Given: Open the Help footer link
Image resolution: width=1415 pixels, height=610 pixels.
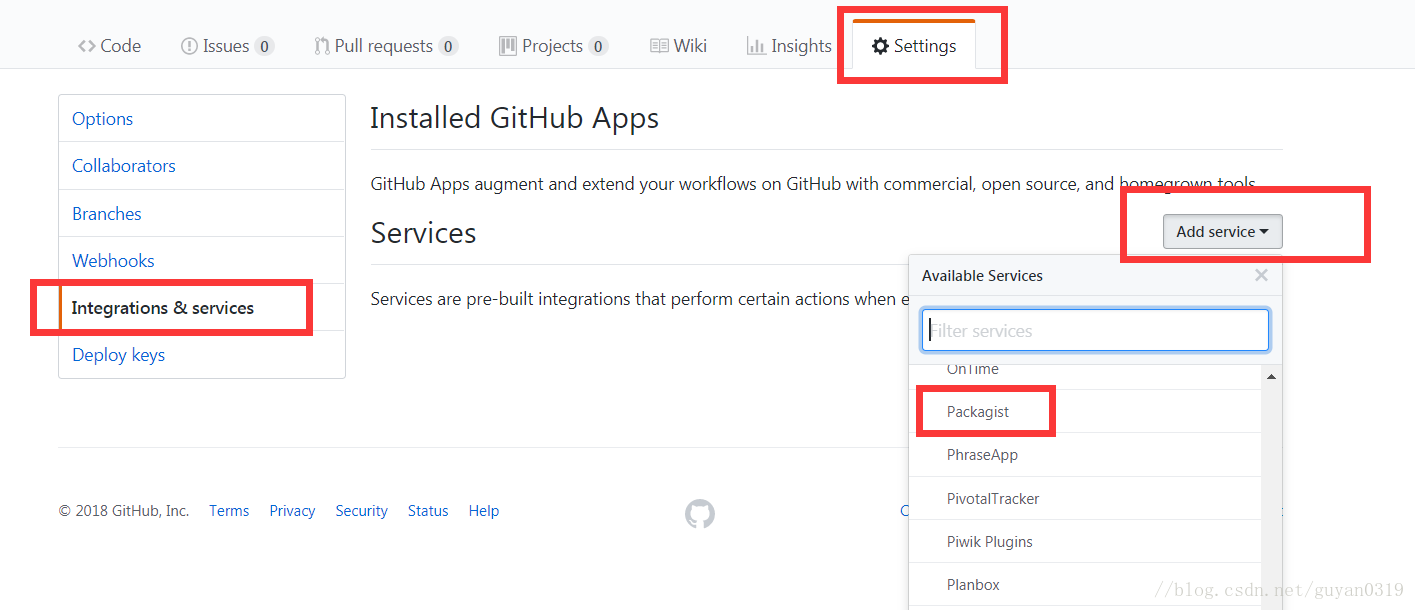Looking at the screenshot, I should tap(483, 510).
